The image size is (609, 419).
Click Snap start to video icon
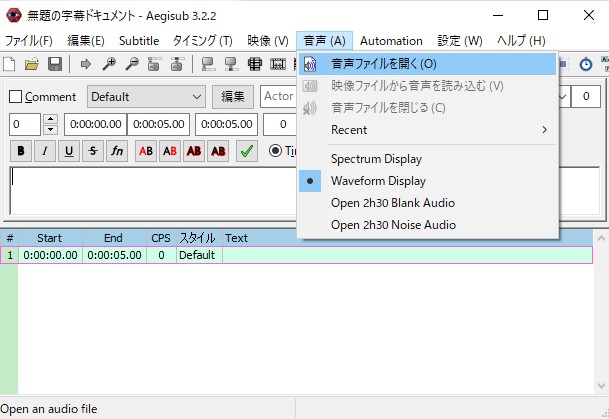point(209,64)
